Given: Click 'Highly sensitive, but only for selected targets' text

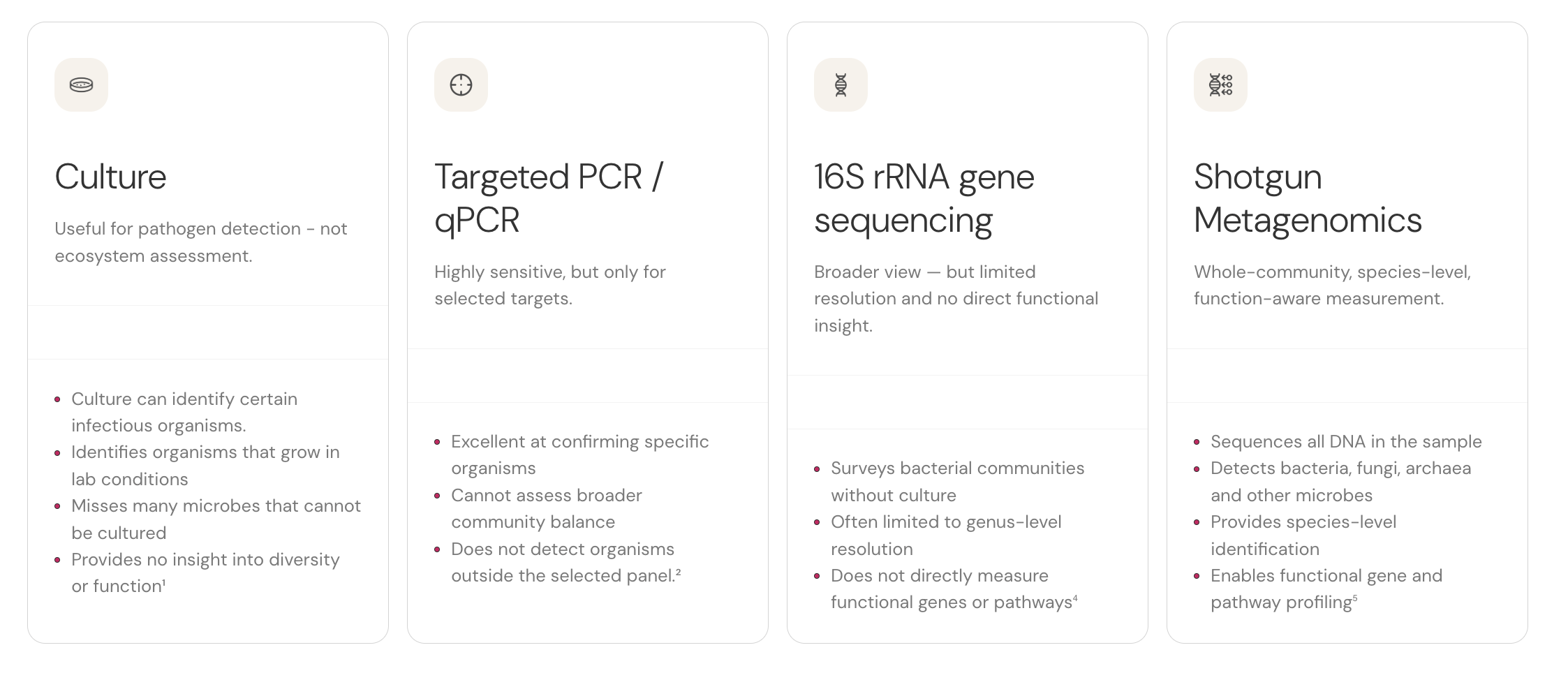Looking at the screenshot, I should 550,285.
